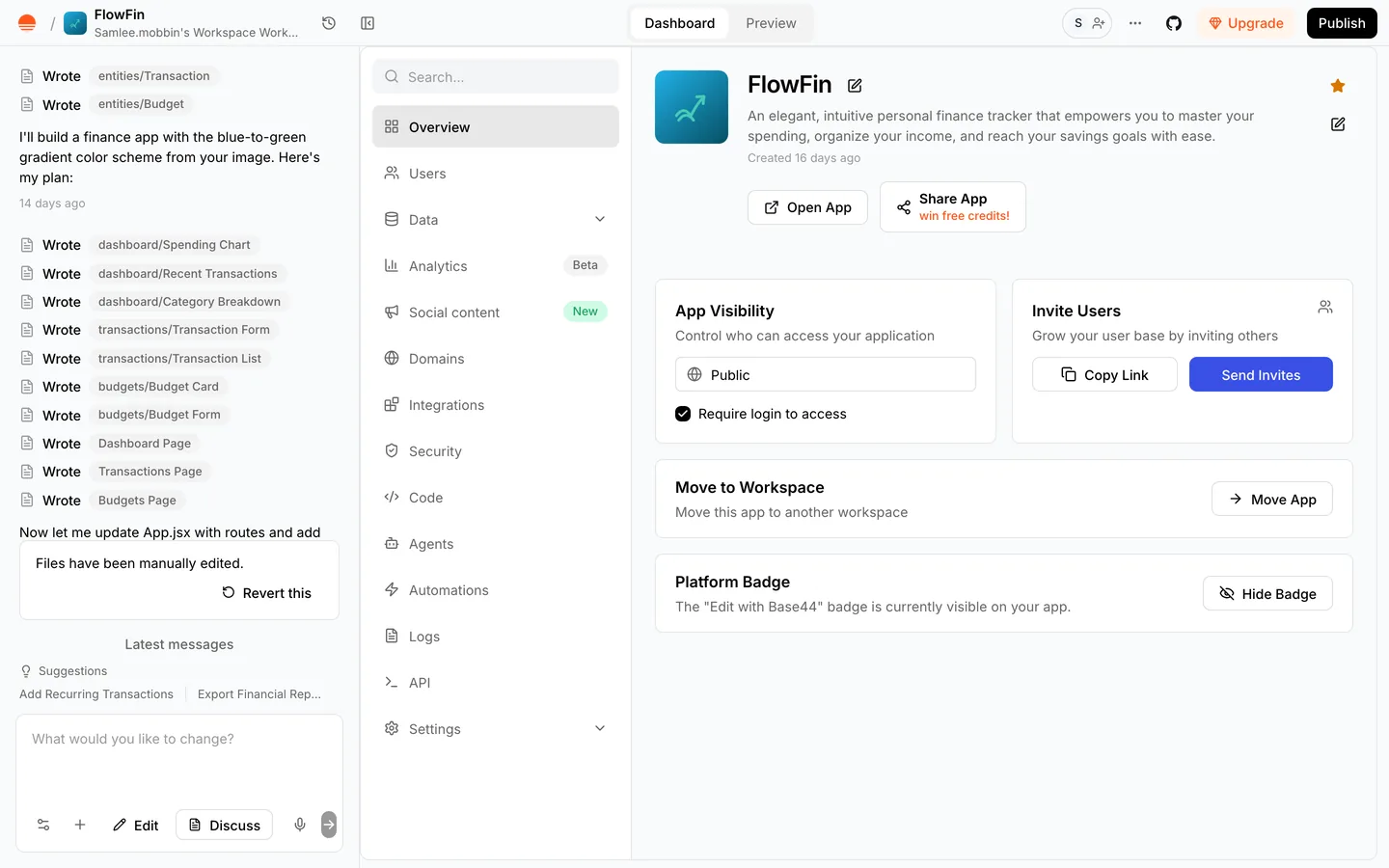The image size is (1389, 868).
Task: Click Revert this link
Action: (267, 593)
